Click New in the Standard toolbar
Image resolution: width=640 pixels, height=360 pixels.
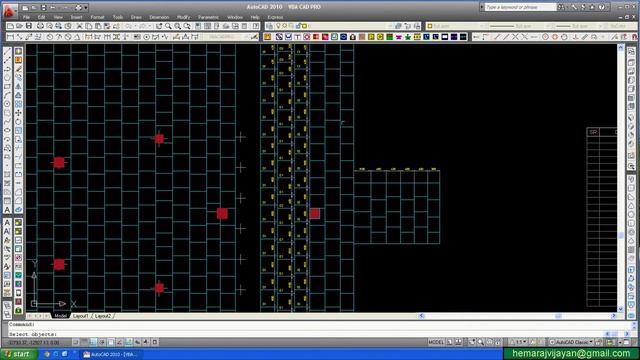(x=10, y=26)
